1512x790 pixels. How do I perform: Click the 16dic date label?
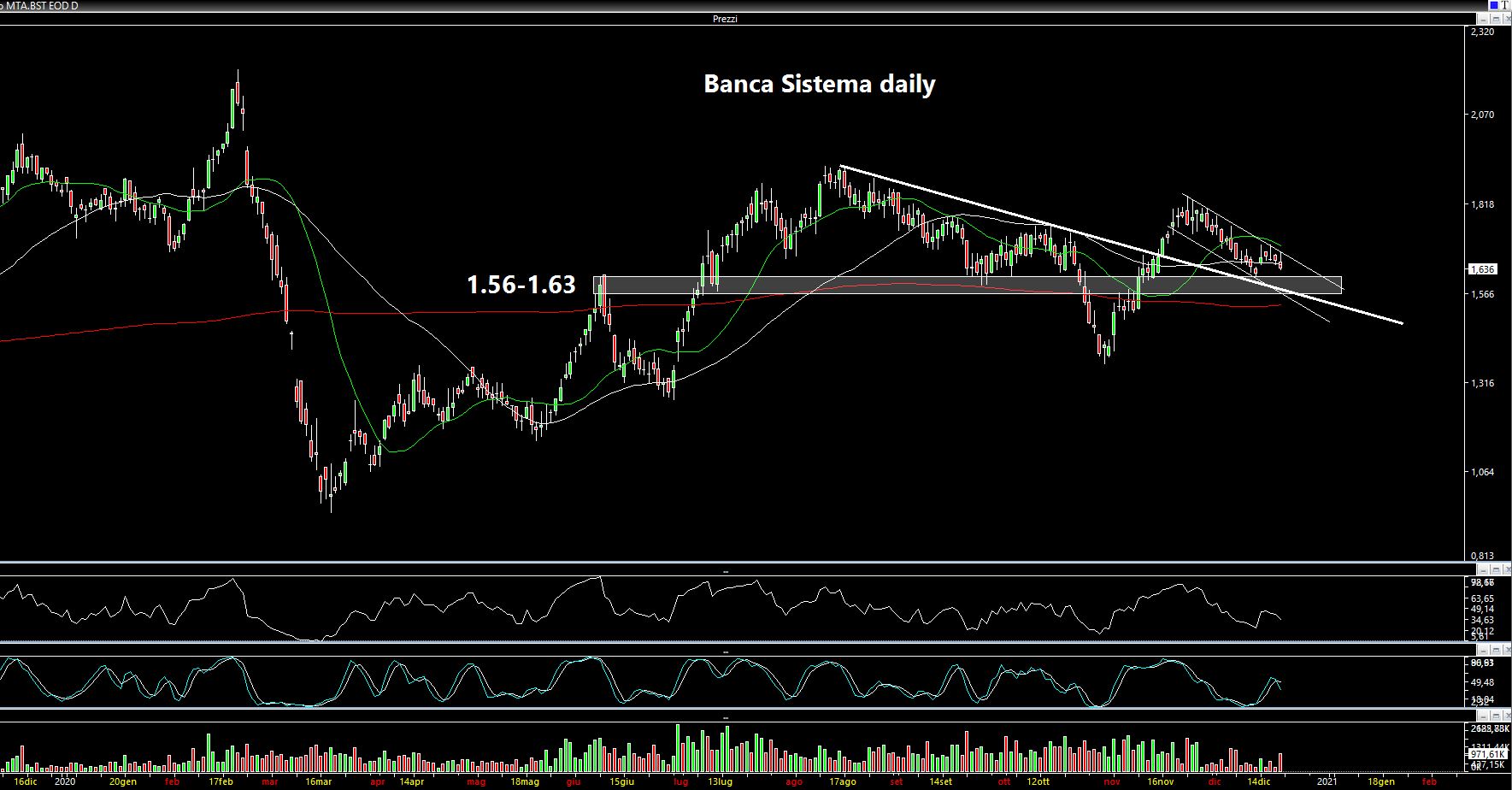(26, 782)
